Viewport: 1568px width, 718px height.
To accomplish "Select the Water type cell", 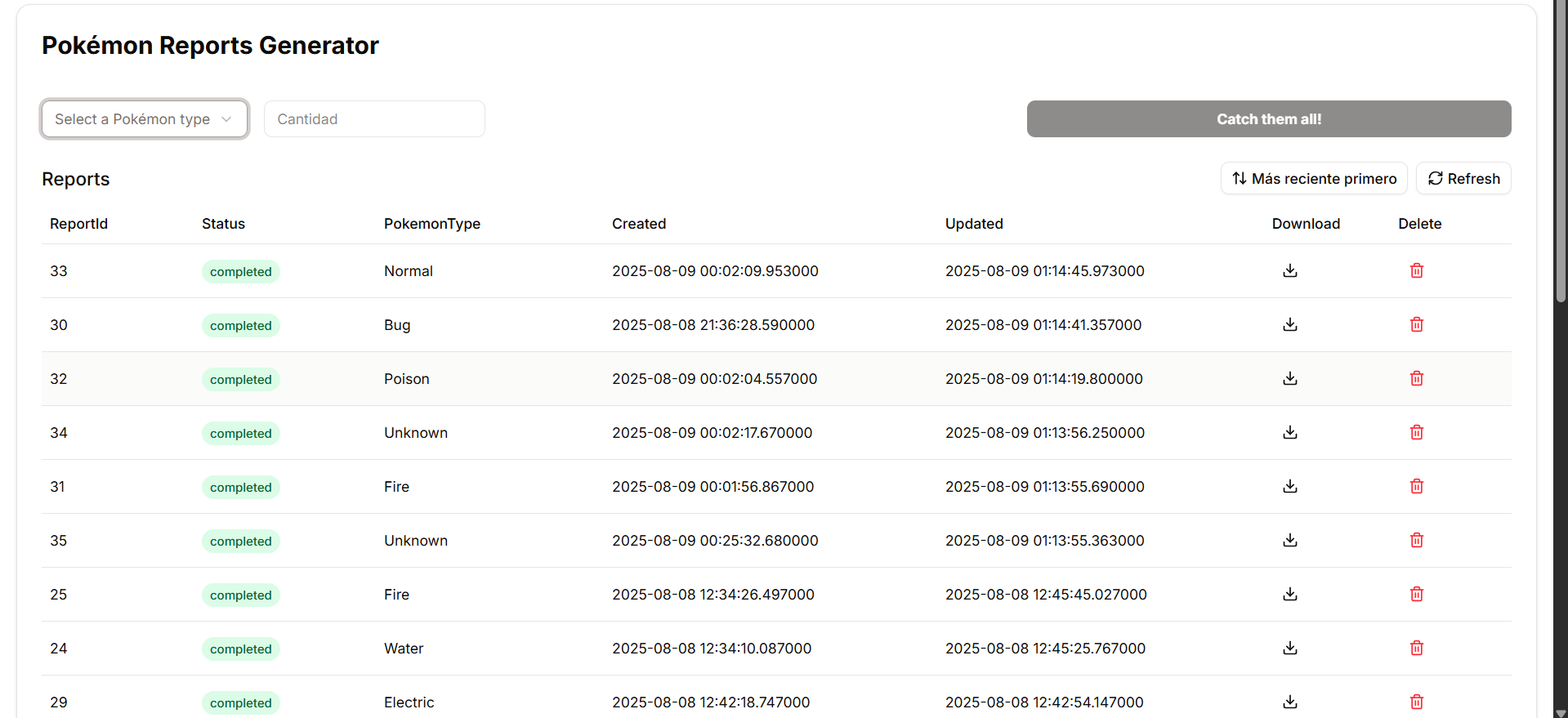I will click(x=404, y=649).
